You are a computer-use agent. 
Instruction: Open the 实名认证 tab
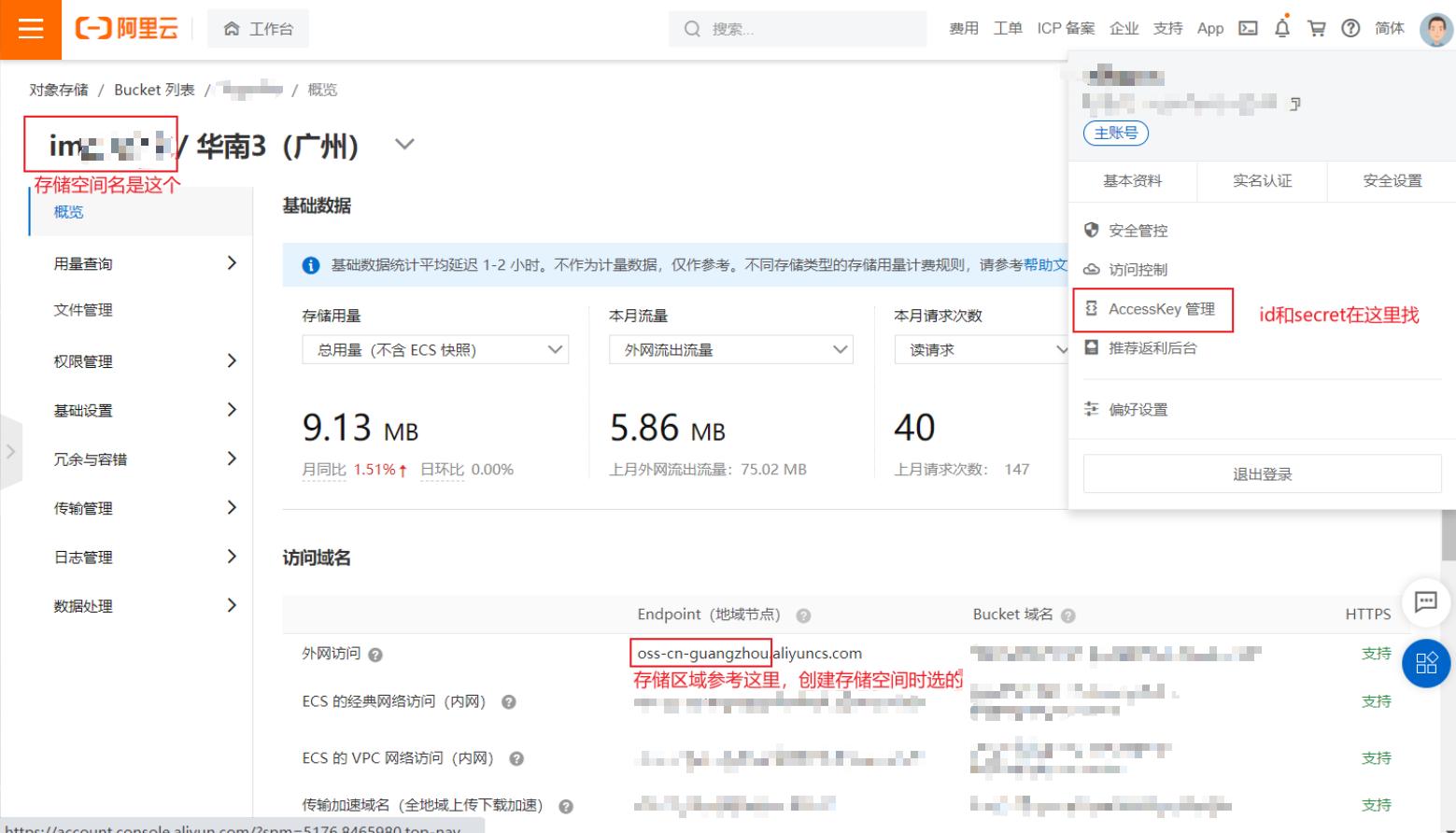[x=1263, y=181]
